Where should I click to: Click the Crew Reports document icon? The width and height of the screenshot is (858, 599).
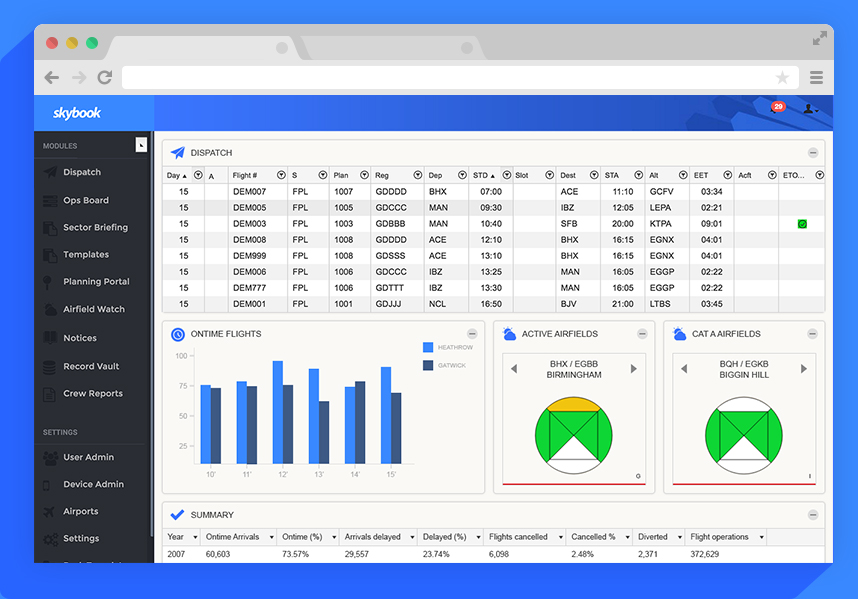[x=49, y=394]
